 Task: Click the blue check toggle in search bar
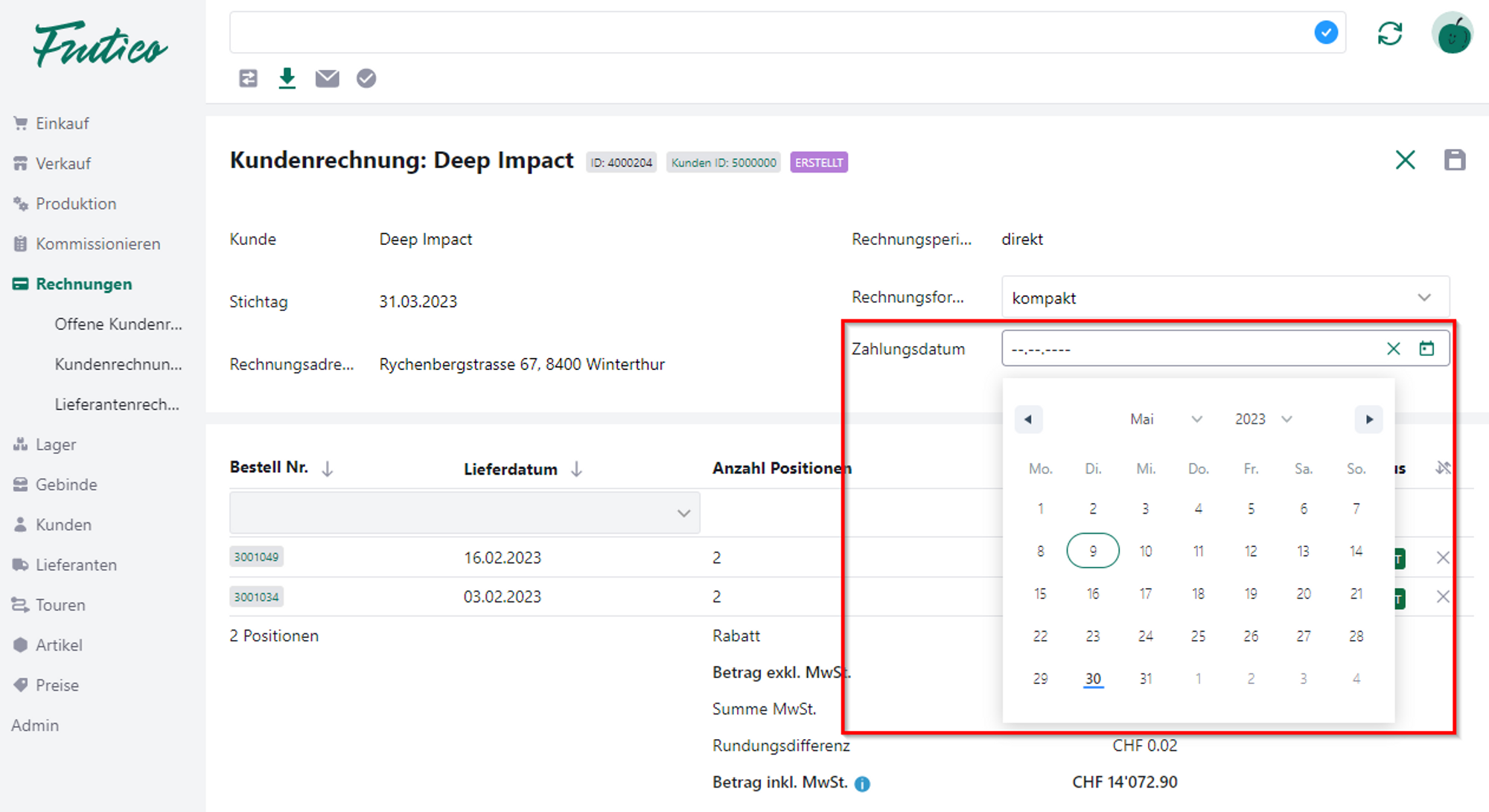pos(1325,33)
